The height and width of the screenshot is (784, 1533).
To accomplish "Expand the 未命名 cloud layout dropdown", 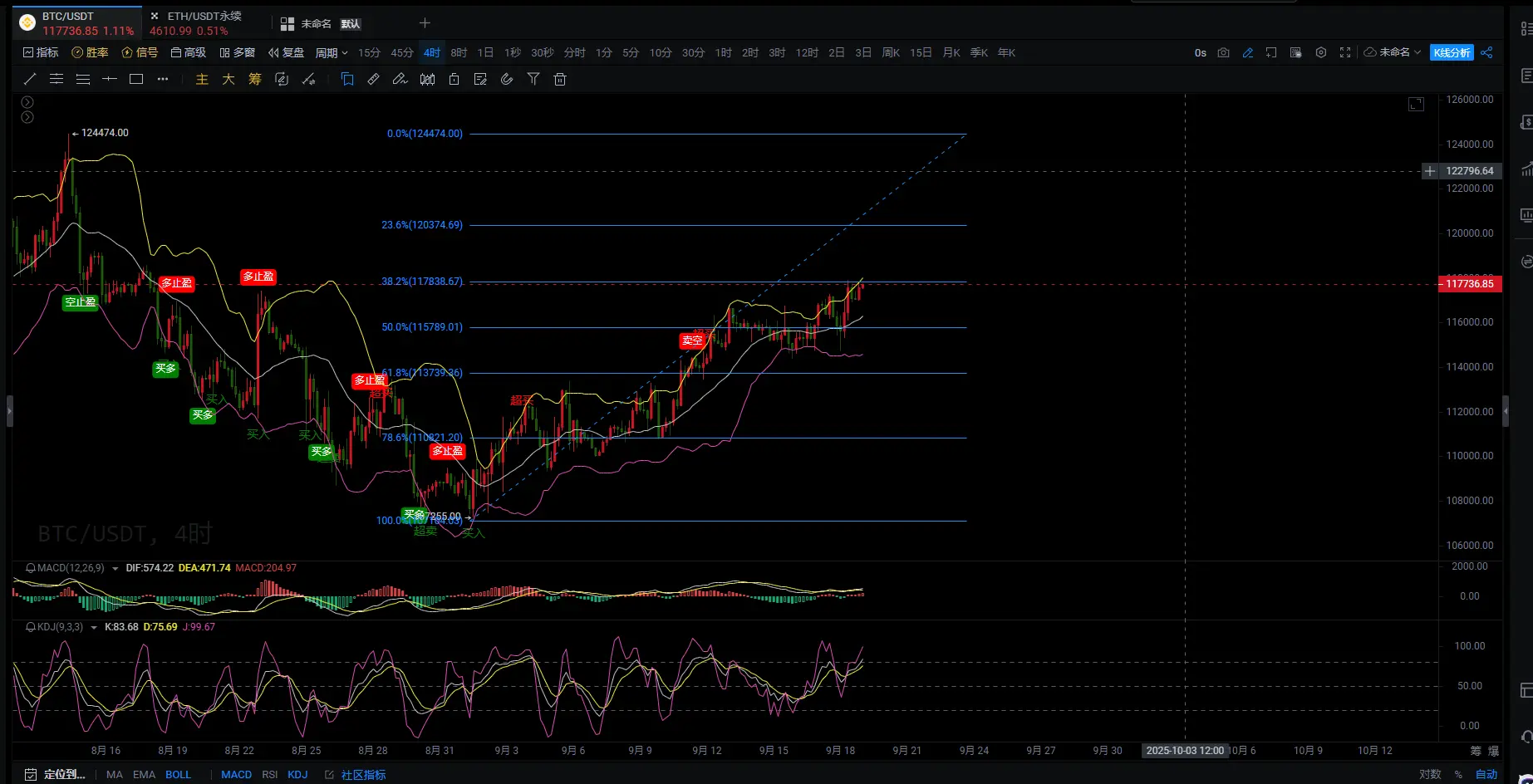I will point(1393,52).
